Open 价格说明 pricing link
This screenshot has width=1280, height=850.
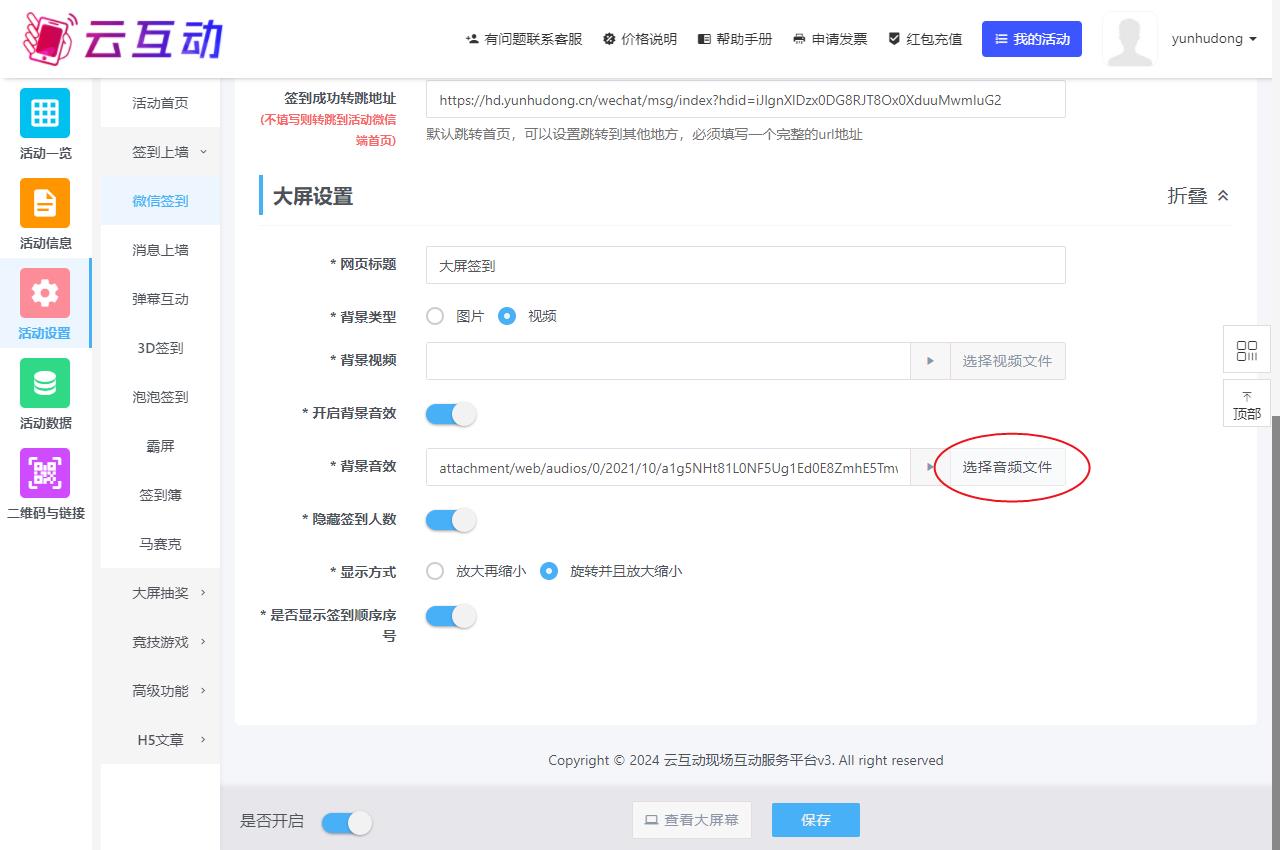point(640,39)
